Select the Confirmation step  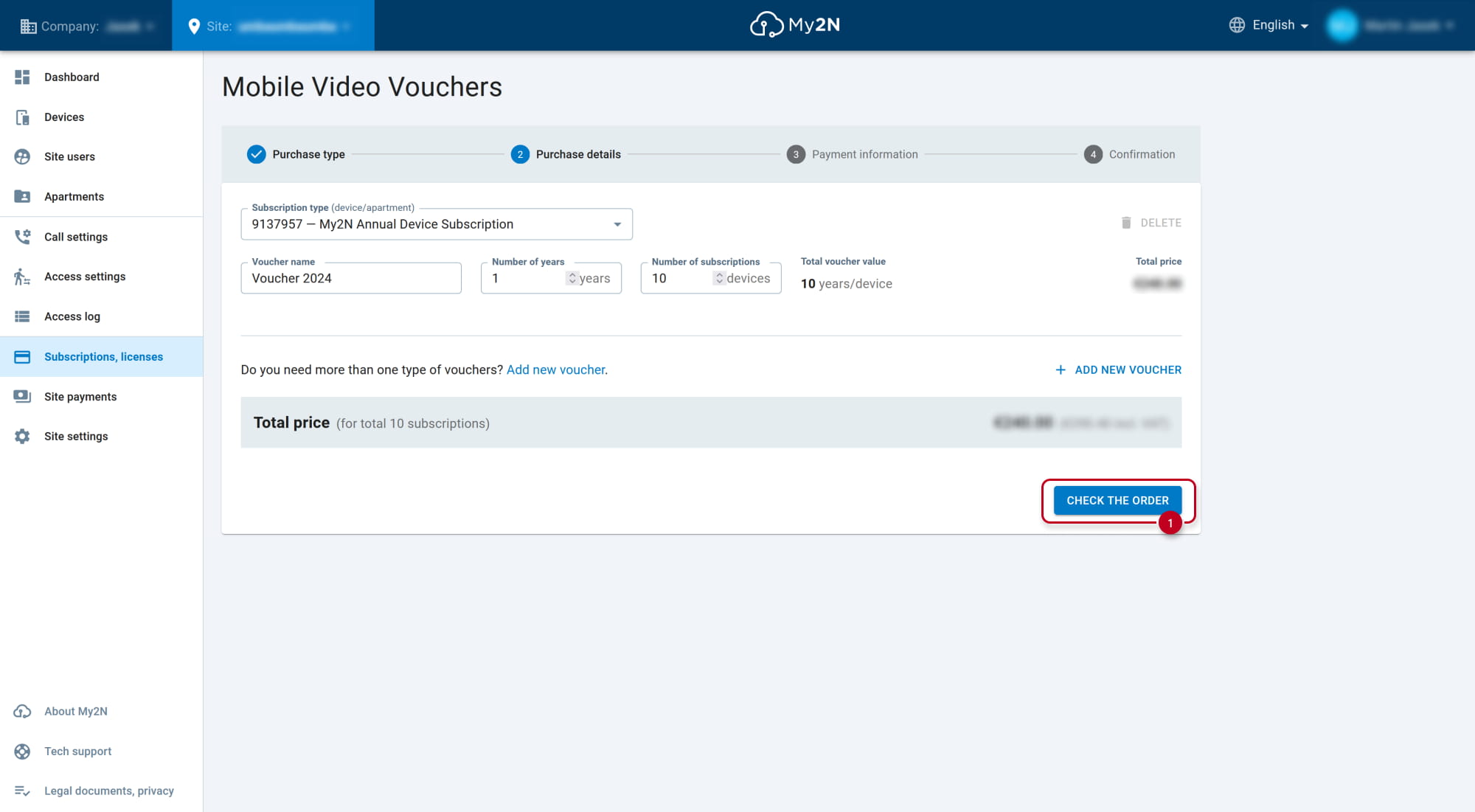tap(1129, 154)
